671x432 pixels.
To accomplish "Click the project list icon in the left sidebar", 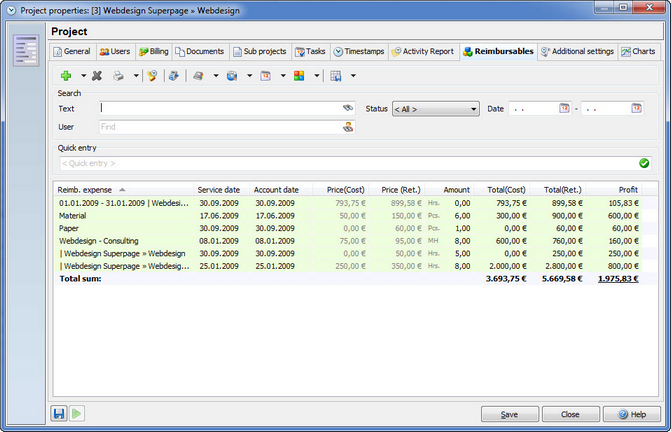I will click(26, 50).
